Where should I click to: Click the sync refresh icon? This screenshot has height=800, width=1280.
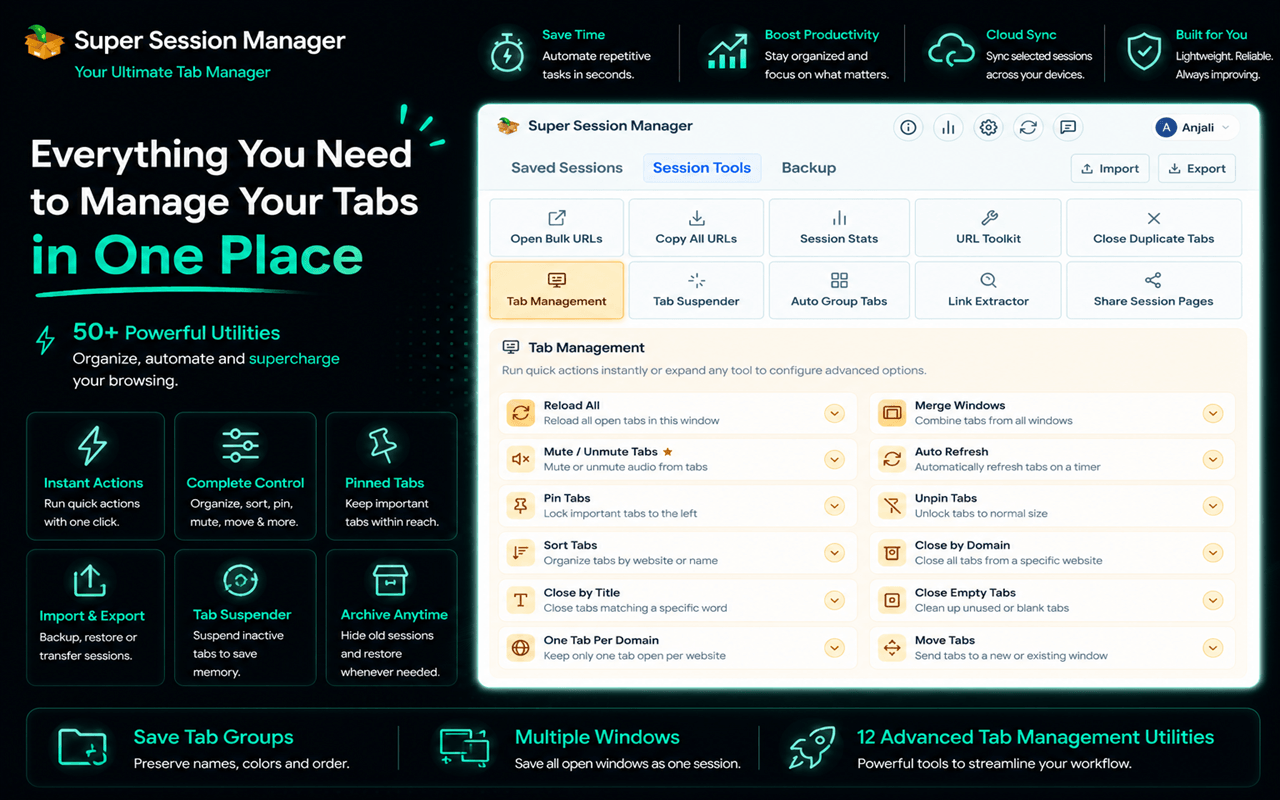coord(1027,127)
